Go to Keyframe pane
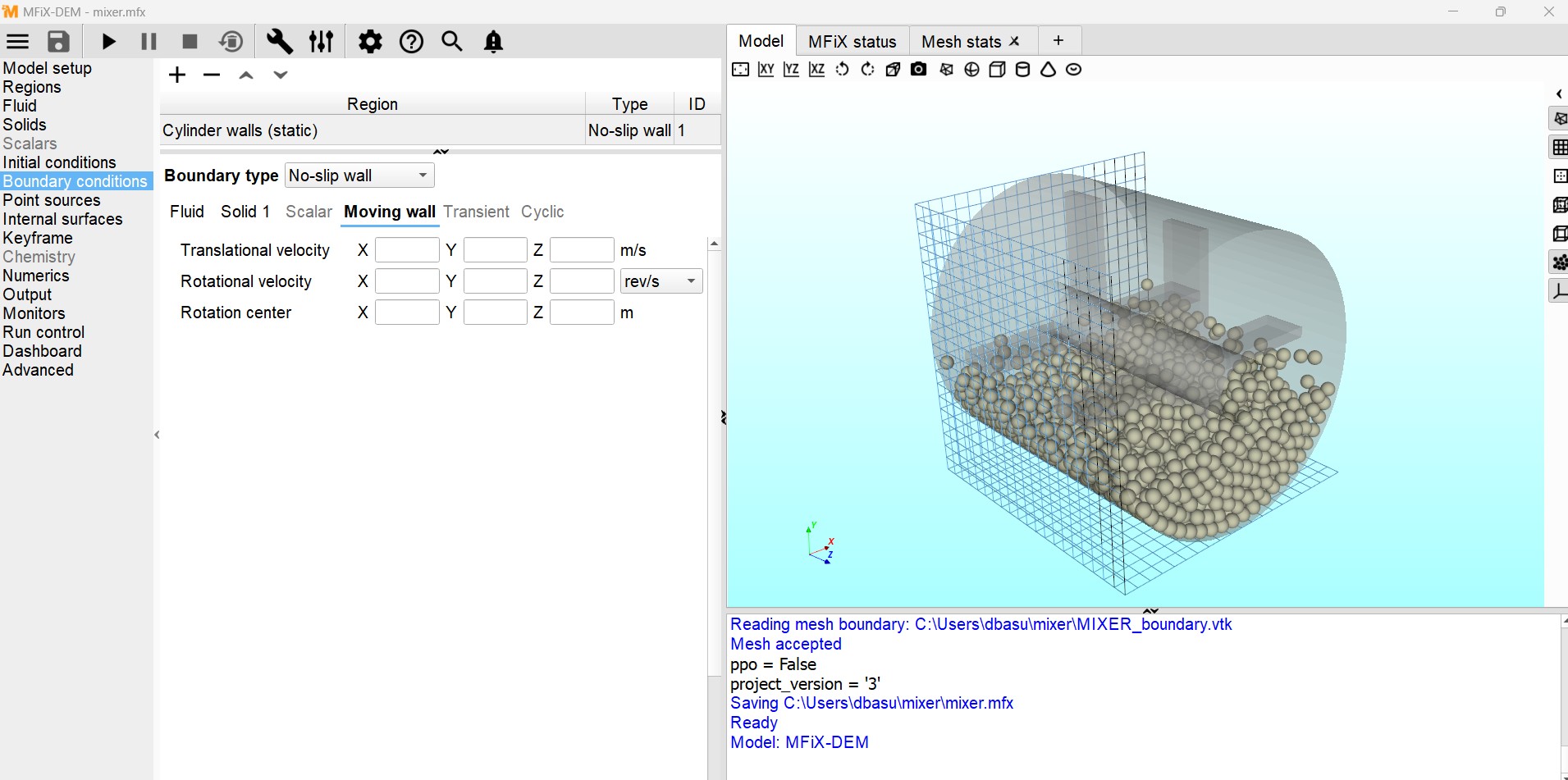 point(38,238)
